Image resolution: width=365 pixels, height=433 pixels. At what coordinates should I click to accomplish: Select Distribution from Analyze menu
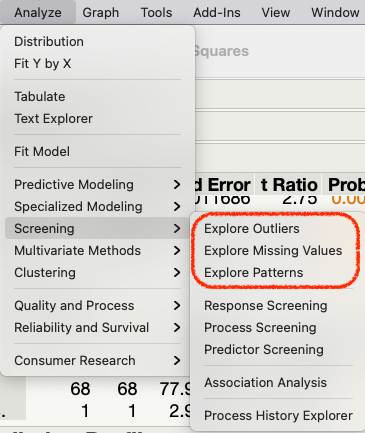pos(49,42)
